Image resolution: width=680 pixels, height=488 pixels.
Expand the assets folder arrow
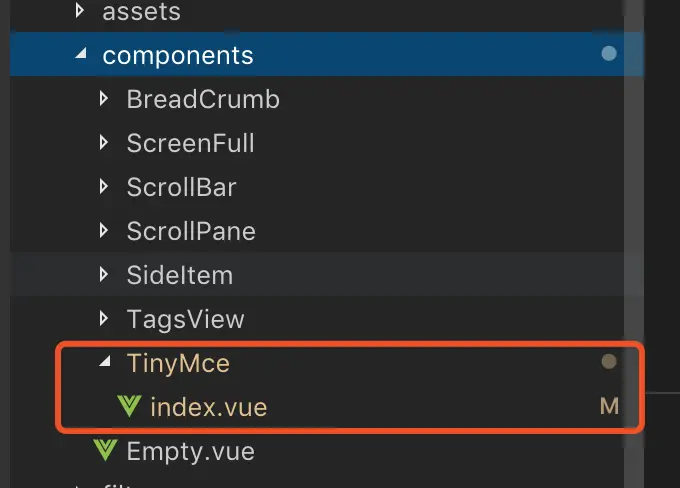(x=81, y=12)
